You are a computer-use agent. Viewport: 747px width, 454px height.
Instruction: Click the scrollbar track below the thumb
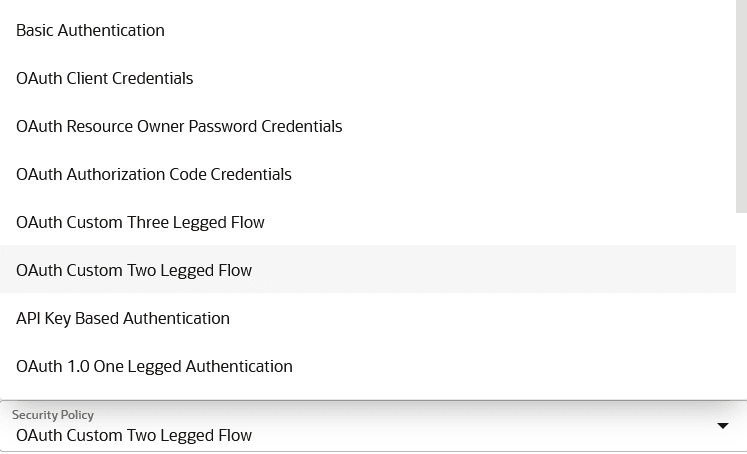point(741,305)
